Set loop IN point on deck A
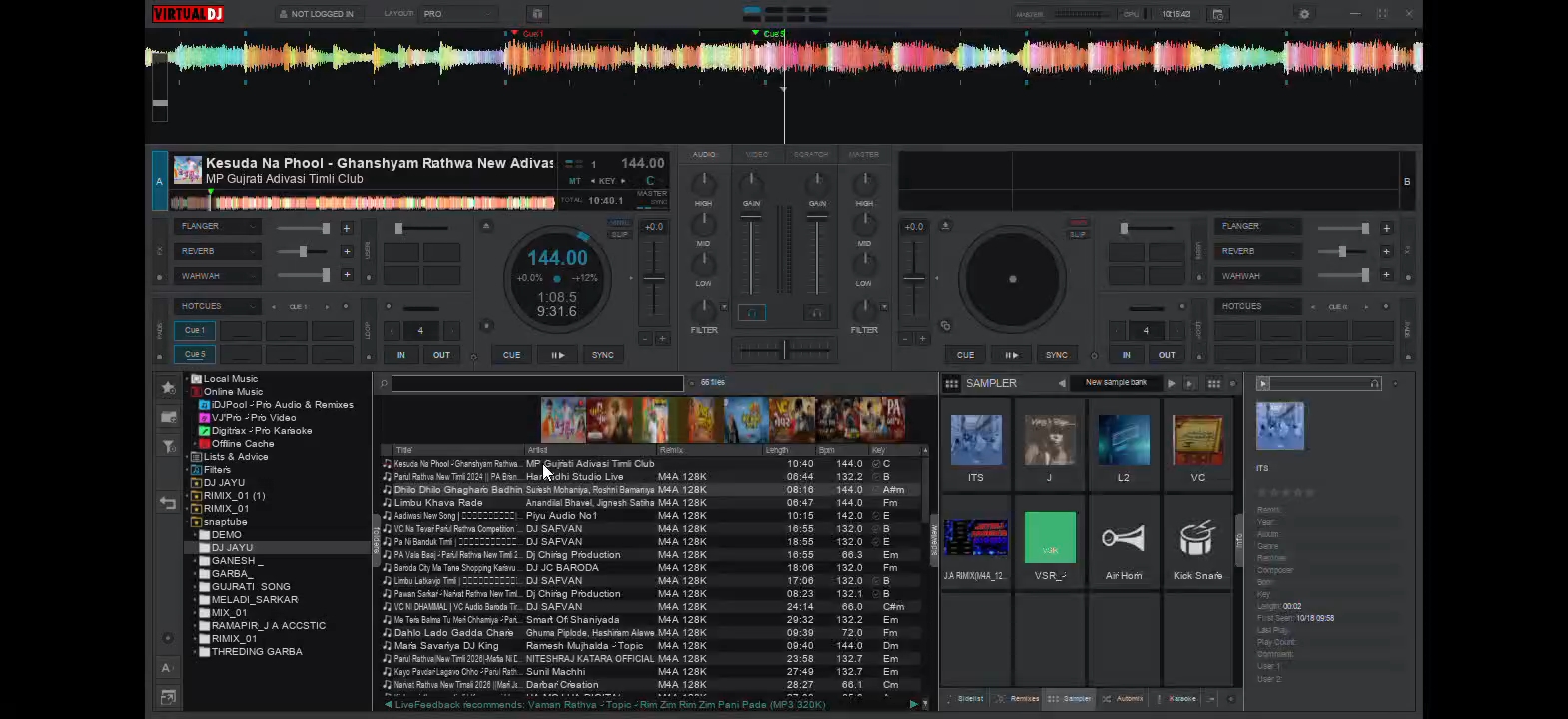Screen dimensions: 1568x719 tap(401, 355)
